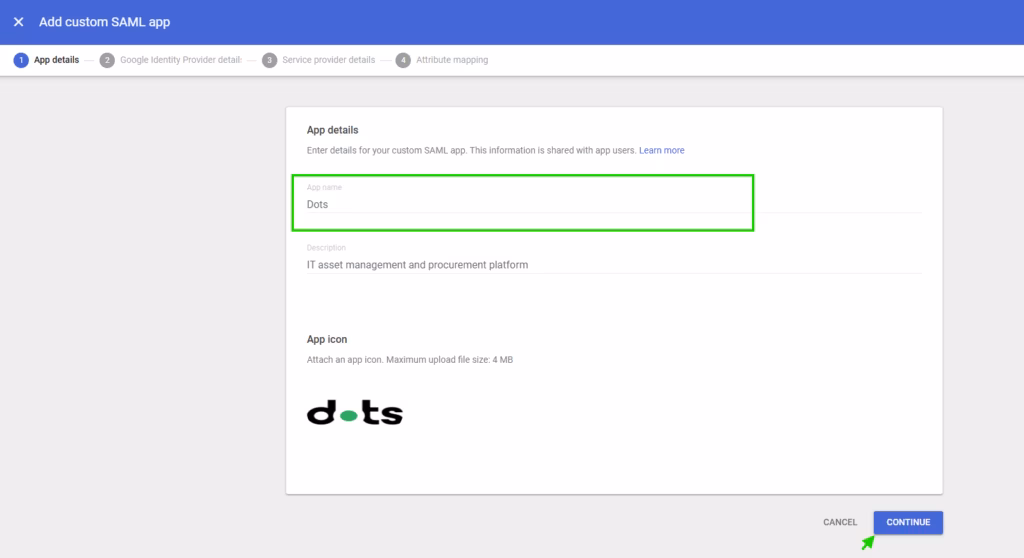Go to Google Identity Provider details step
The image size is (1024, 558).
pos(180,60)
